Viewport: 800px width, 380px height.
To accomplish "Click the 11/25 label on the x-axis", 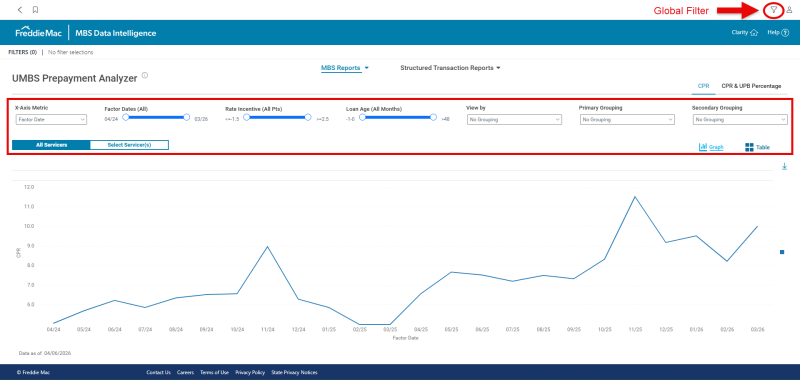I will coord(635,330).
